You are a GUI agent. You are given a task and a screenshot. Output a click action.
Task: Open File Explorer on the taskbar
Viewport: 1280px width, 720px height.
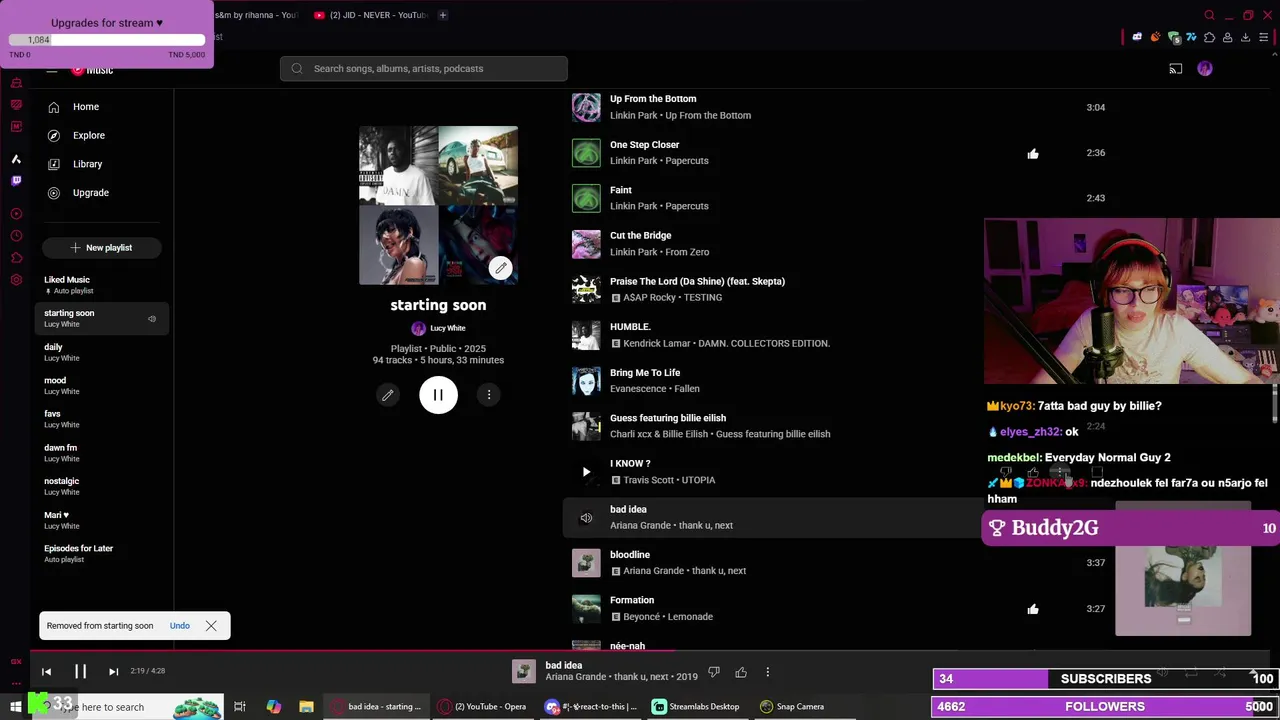[x=306, y=707]
